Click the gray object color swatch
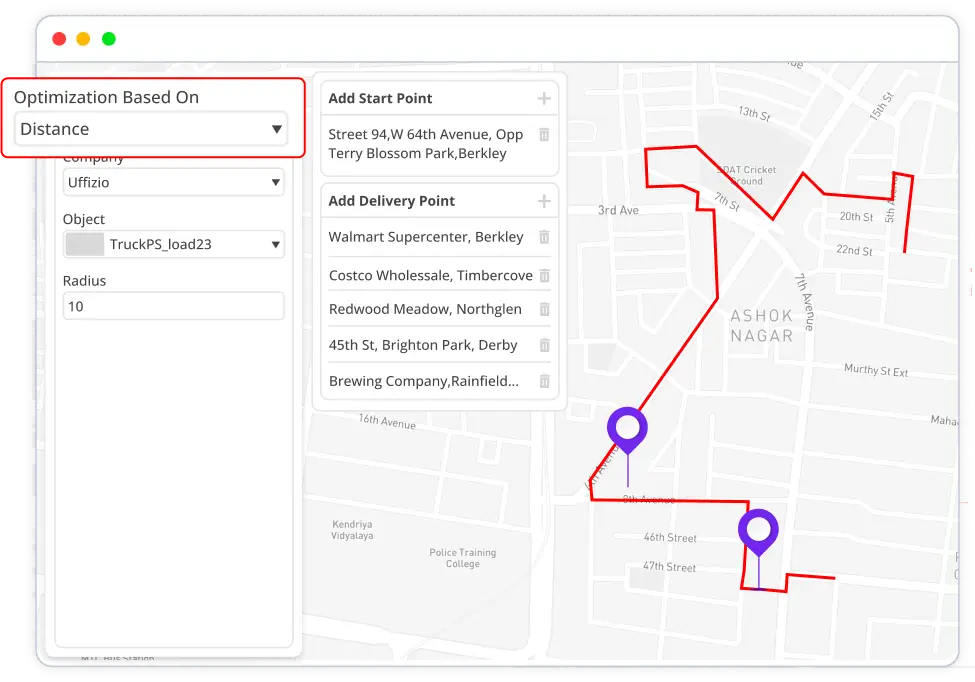This screenshot has height=682, width=975. coord(85,244)
